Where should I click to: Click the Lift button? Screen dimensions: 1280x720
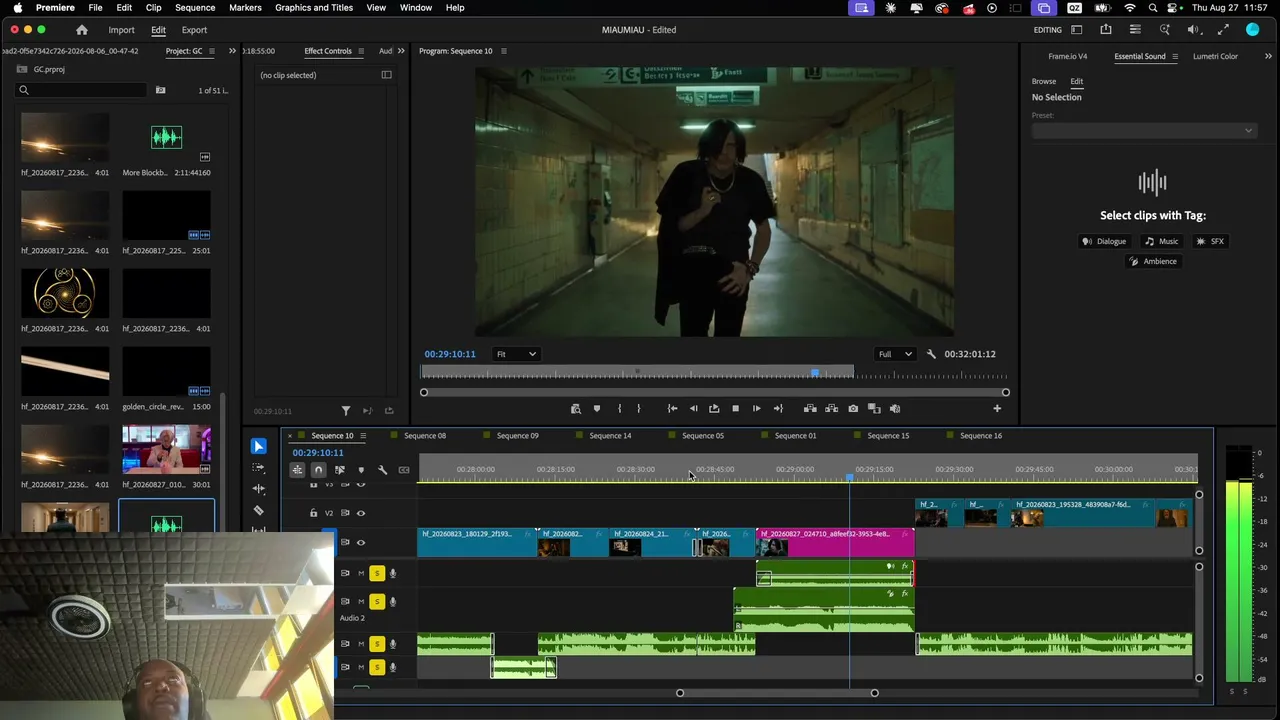pyautogui.click(x=810, y=408)
